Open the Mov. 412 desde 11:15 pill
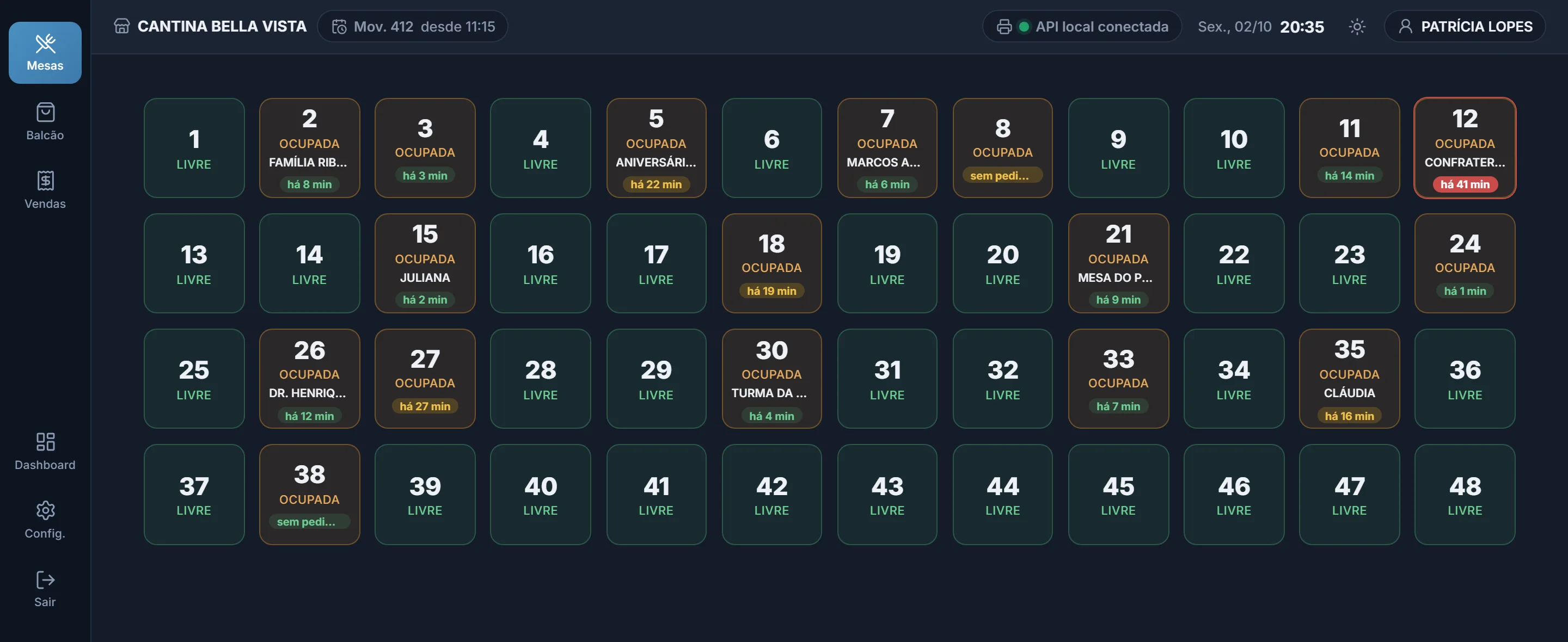The height and width of the screenshot is (642, 1568). [413, 26]
